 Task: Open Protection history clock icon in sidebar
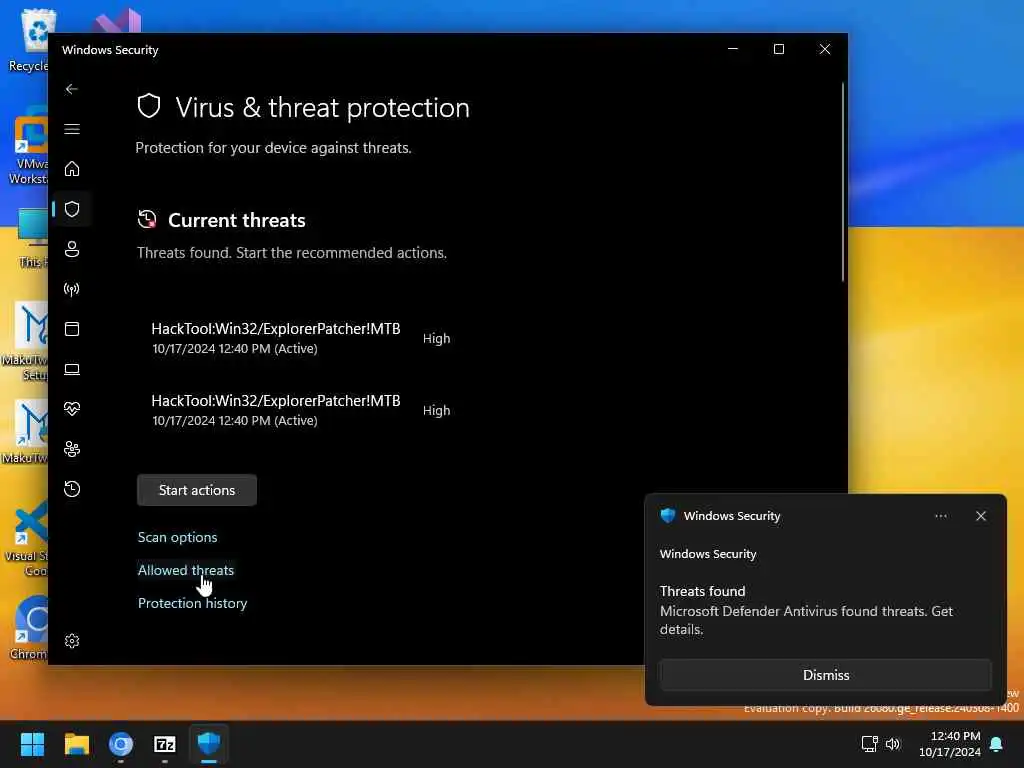(72, 489)
